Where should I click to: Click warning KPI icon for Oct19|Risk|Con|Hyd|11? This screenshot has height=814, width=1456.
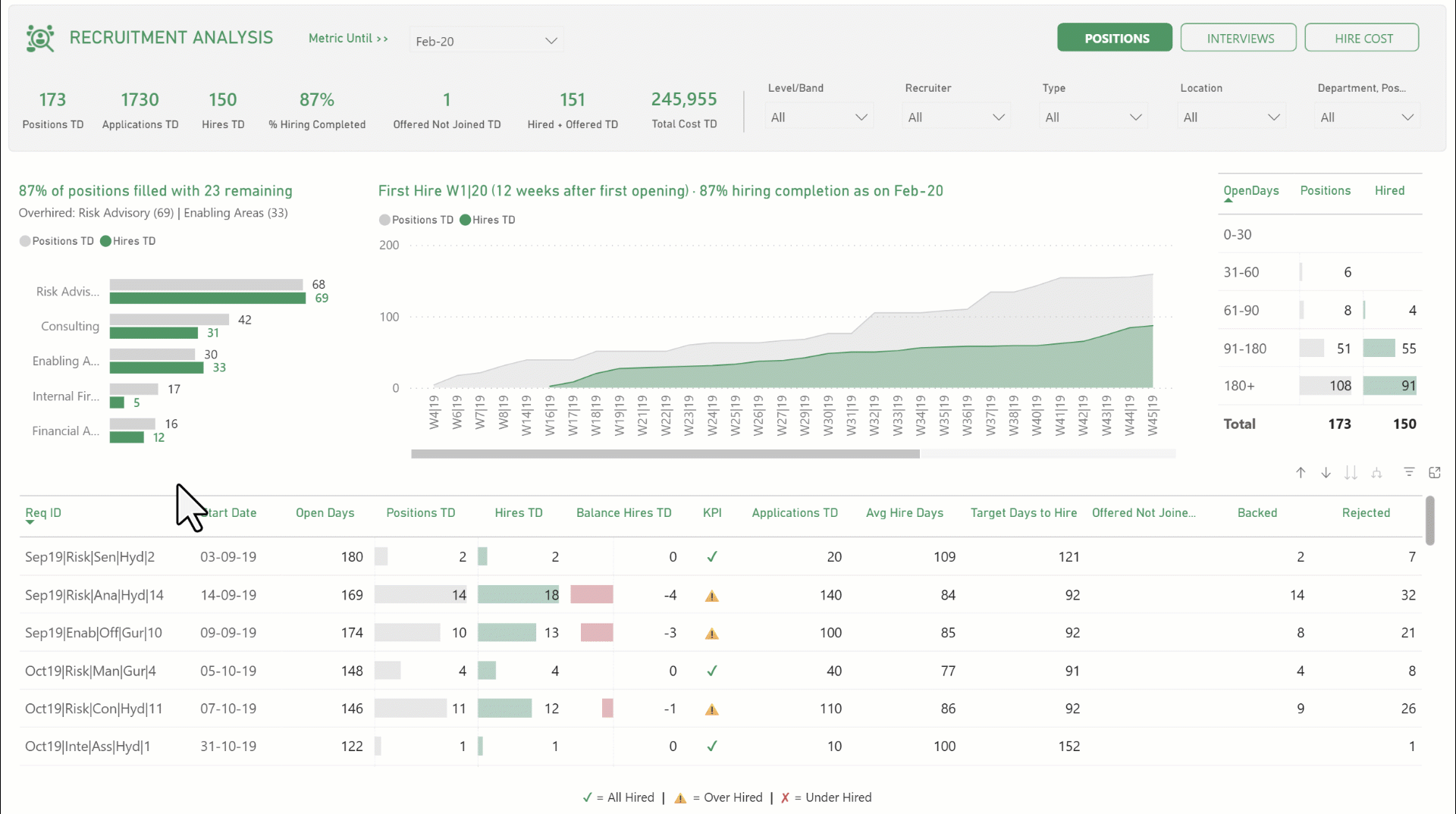pos(711,709)
